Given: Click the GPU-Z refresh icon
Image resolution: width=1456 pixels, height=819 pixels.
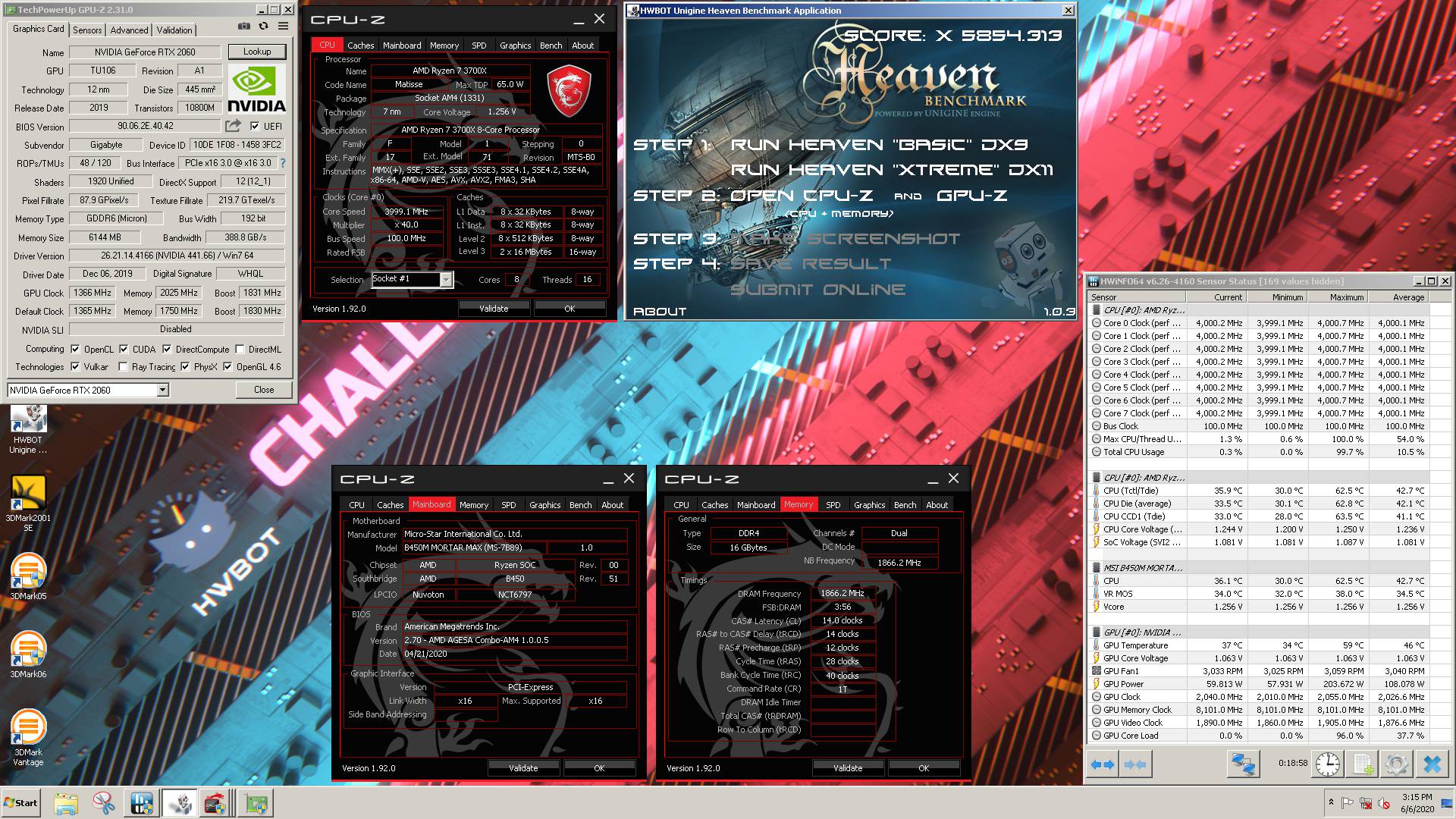Looking at the screenshot, I should coord(263,27).
